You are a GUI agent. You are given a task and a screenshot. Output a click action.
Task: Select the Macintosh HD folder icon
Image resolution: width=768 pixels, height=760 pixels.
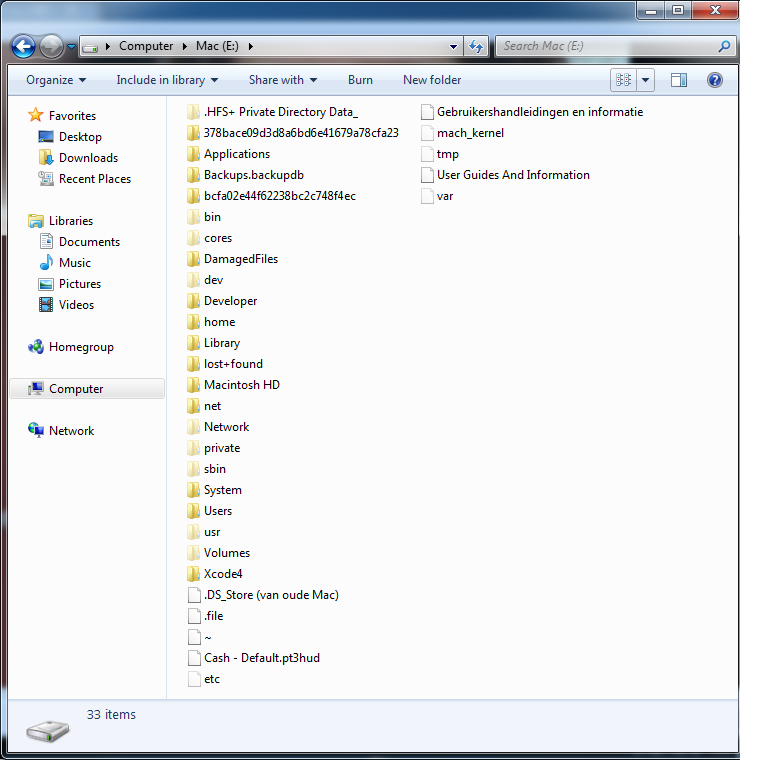[x=193, y=385]
